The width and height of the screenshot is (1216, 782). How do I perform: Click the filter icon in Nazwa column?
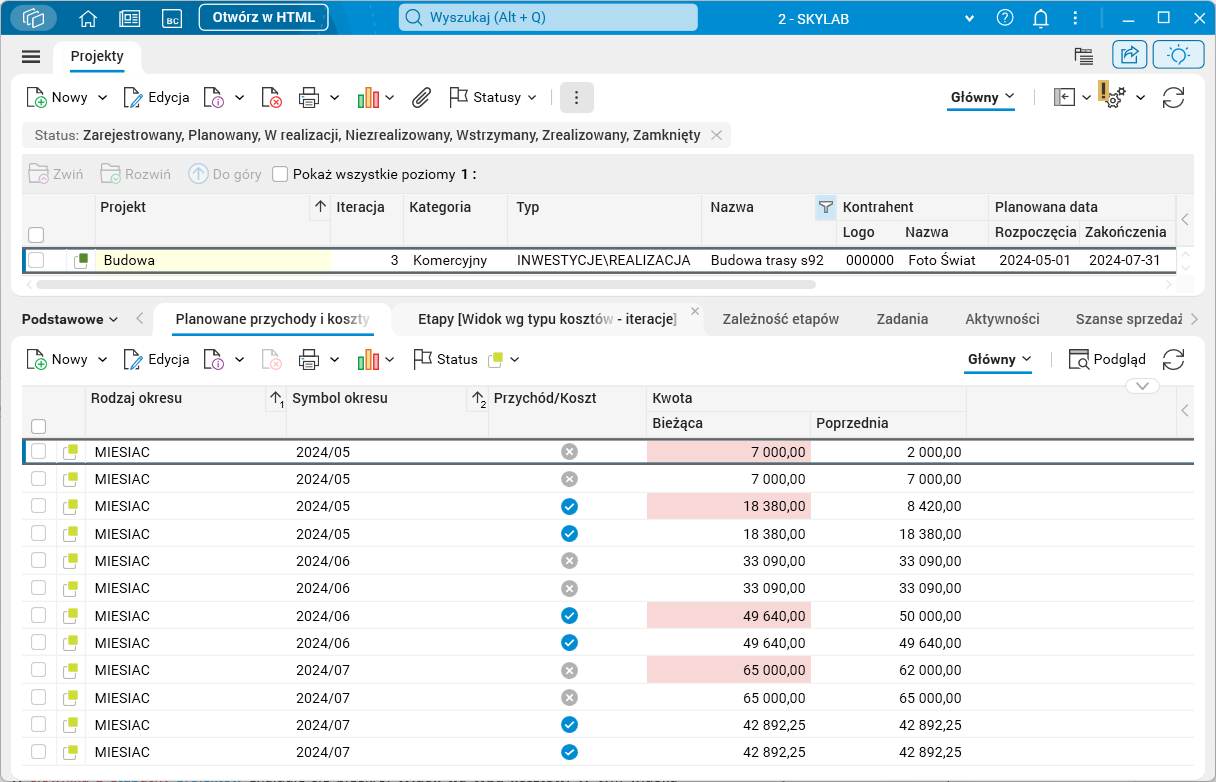825,207
